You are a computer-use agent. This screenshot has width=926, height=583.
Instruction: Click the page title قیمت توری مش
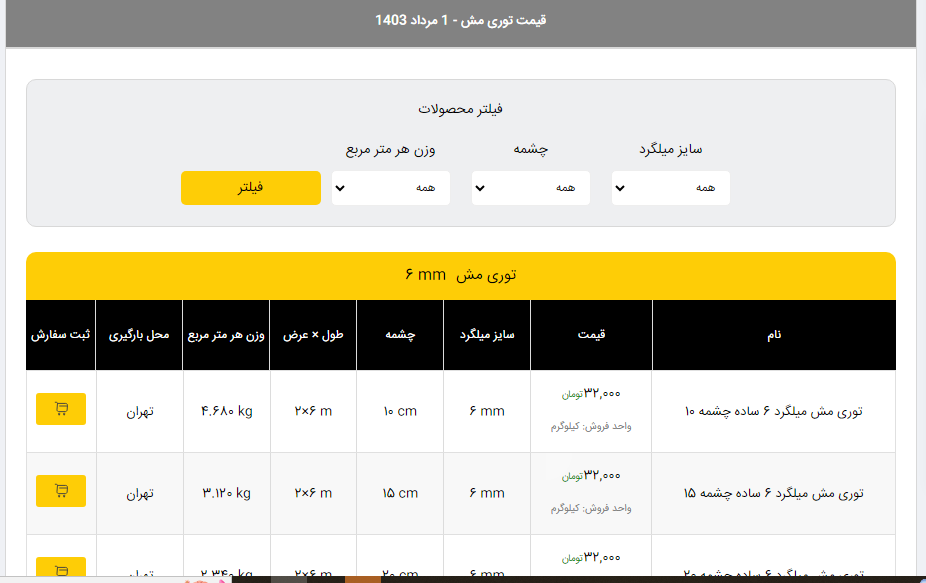460,20
